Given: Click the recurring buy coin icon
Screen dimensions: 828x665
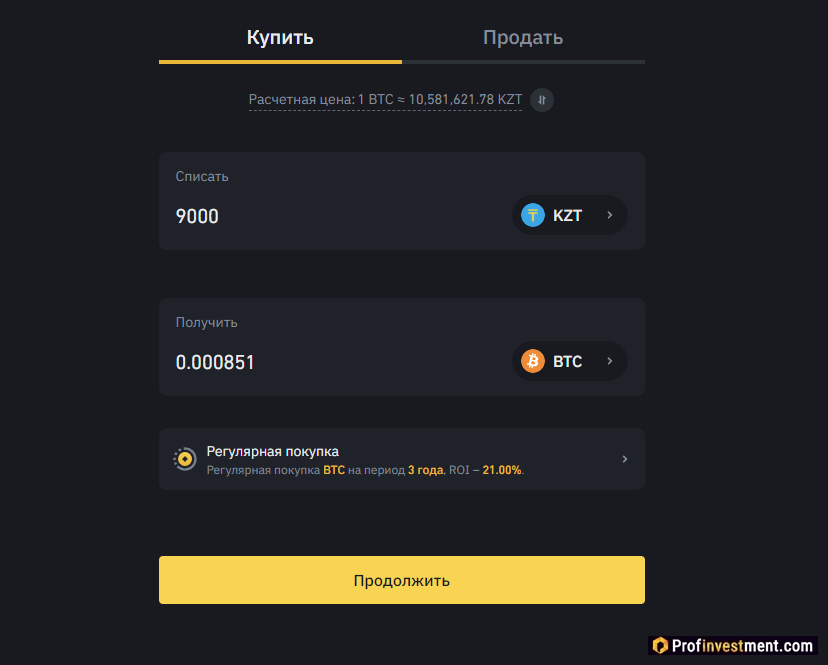Looking at the screenshot, I should [185, 459].
